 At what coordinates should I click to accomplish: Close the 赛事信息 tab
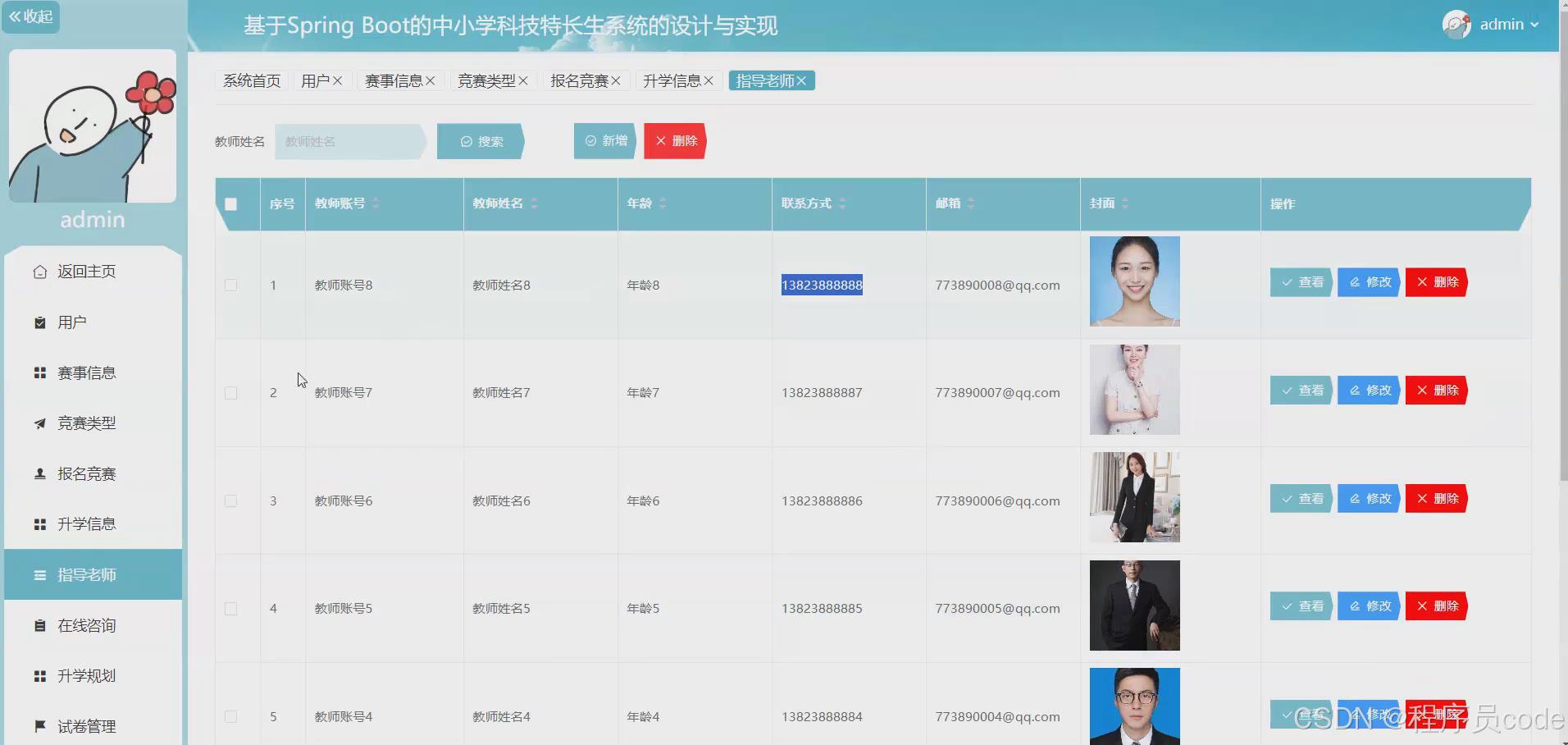pos(430,81)
